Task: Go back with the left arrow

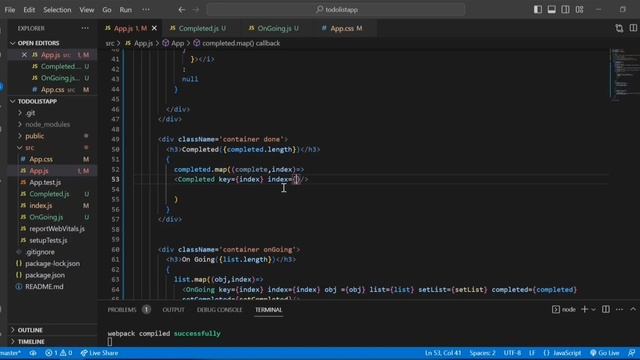Action: click(x=182, y=9)
